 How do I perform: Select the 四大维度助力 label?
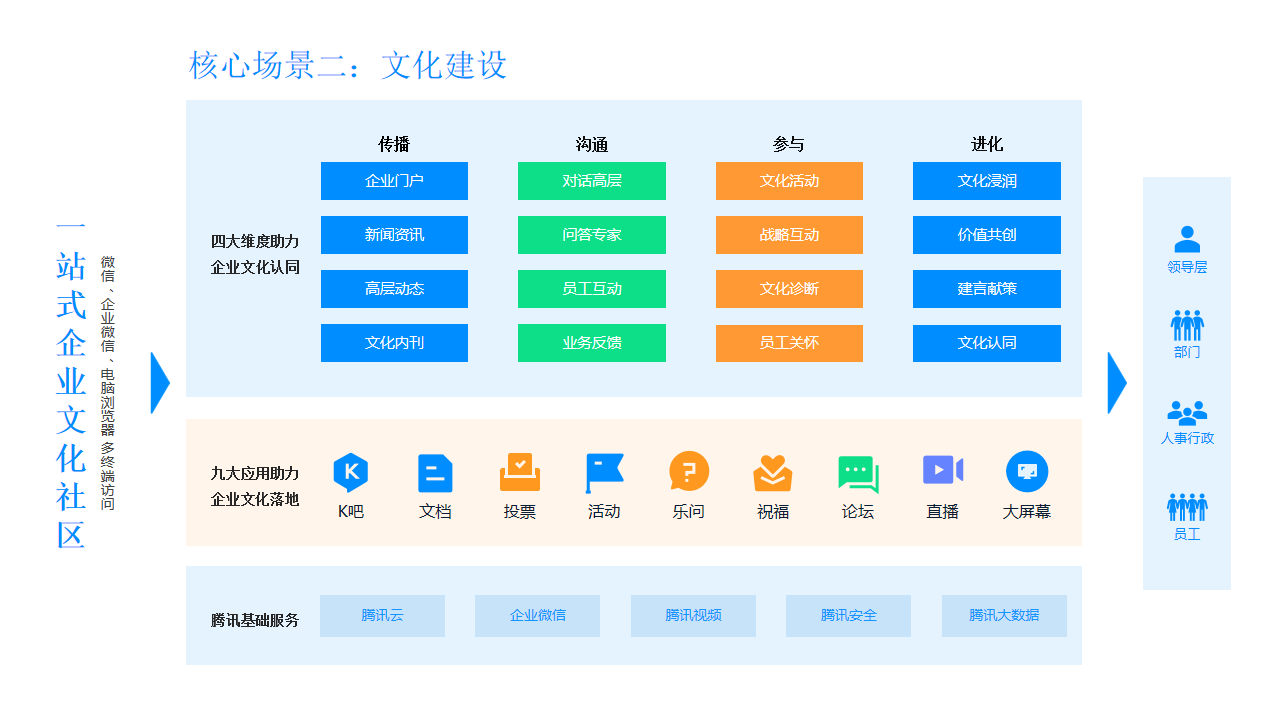(255, 242)
